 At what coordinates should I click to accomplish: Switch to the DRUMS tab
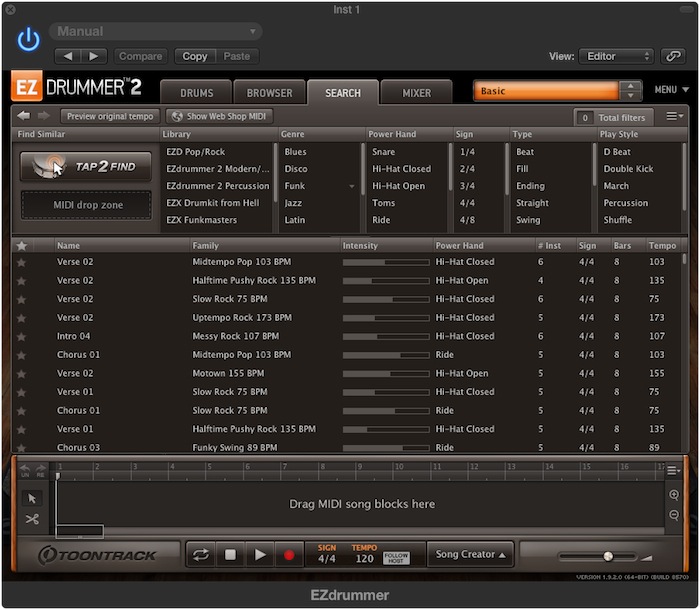[196, 93]
